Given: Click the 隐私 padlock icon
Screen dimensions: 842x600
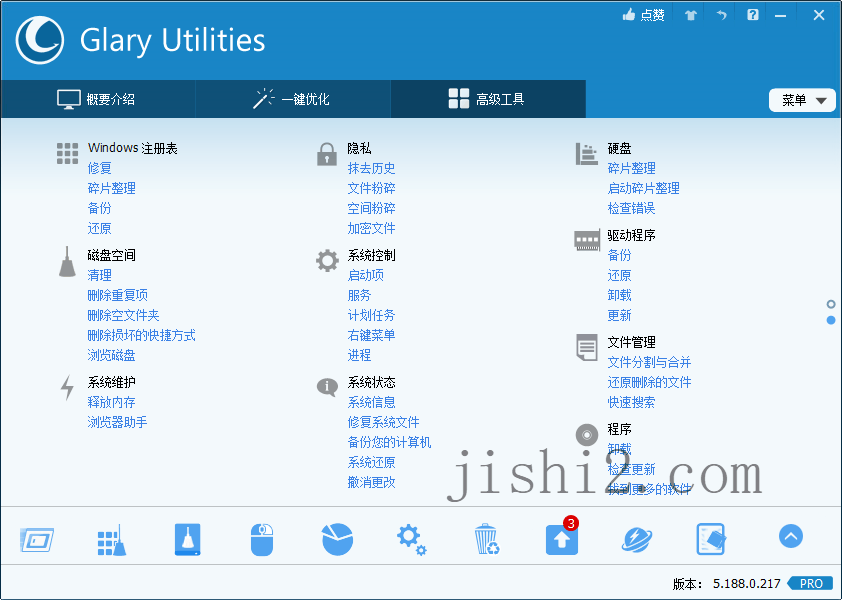Looking at the screenshot, I should point(326,154).
